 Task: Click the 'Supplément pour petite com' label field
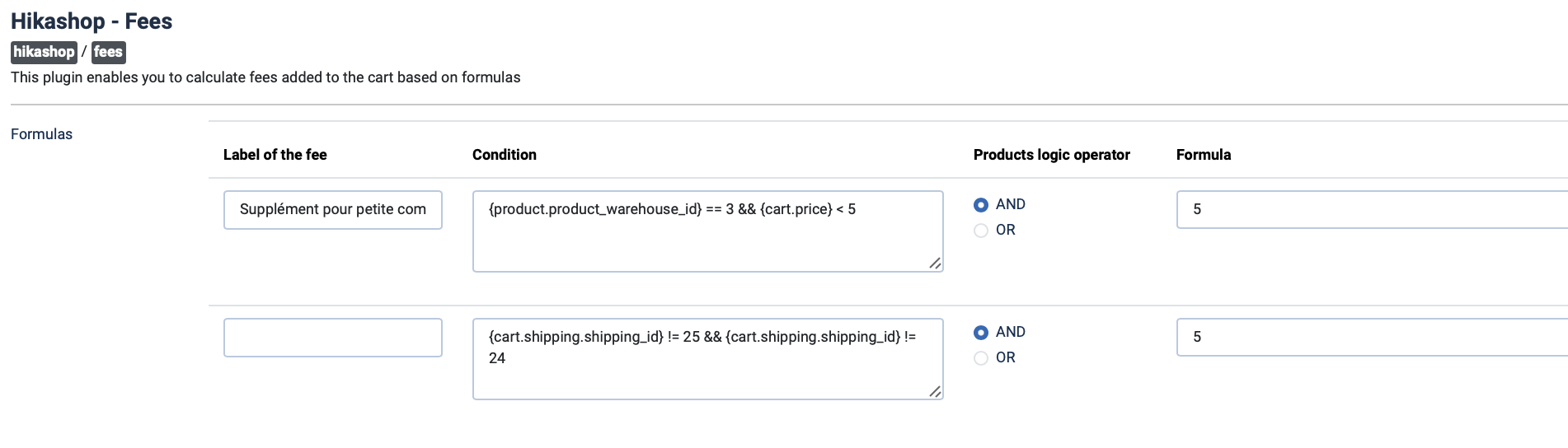point(332,210)
